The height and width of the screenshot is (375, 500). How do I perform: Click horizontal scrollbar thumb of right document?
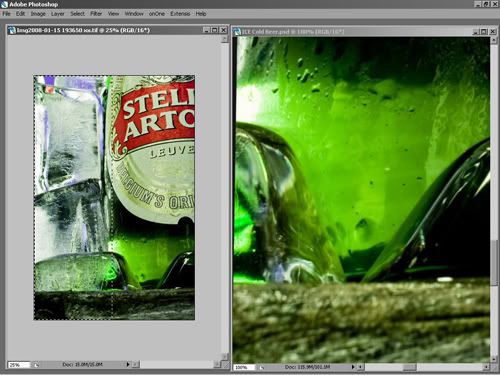pos(410,367)
